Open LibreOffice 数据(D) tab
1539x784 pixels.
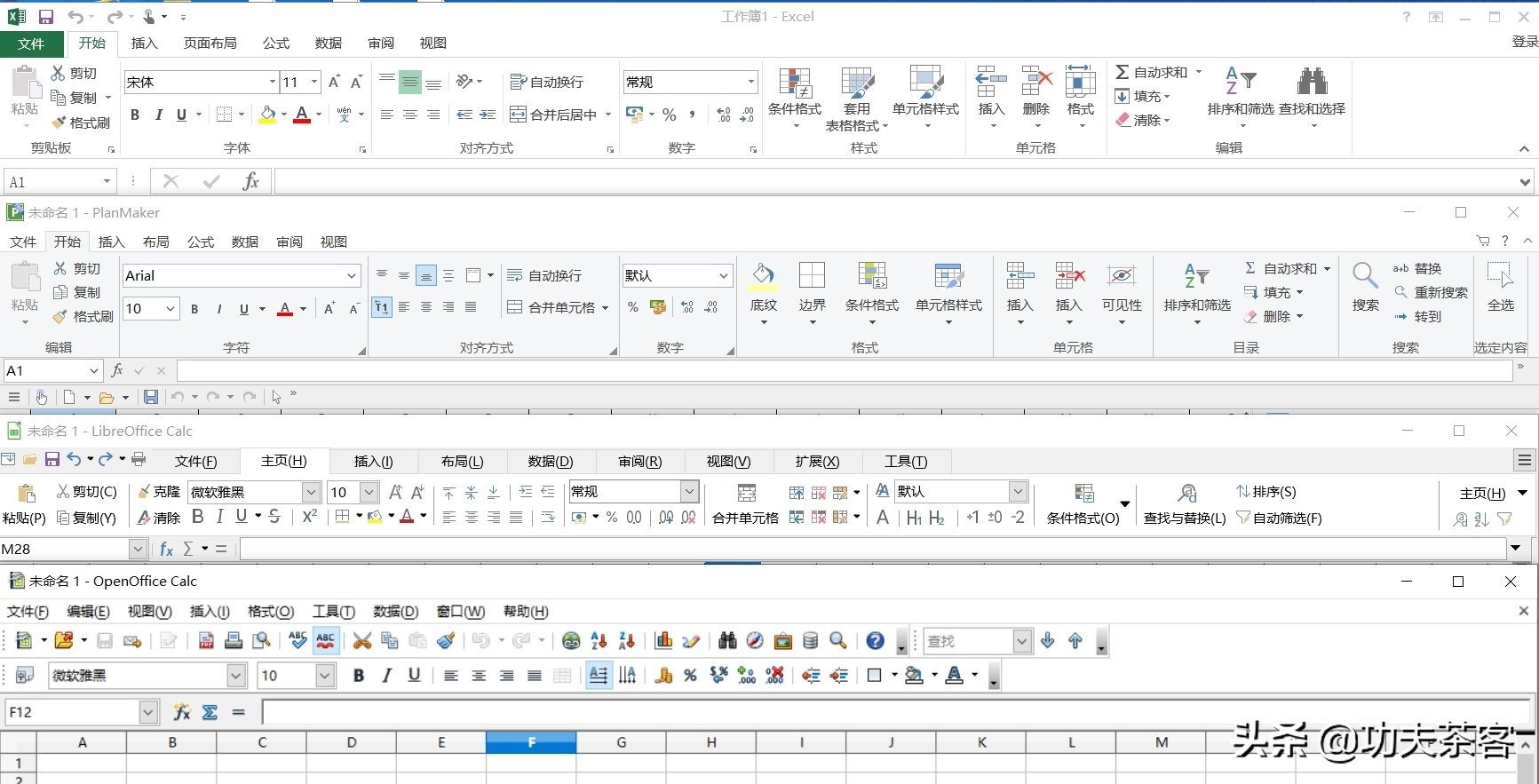pyautogui.click(x=551, y=461)
